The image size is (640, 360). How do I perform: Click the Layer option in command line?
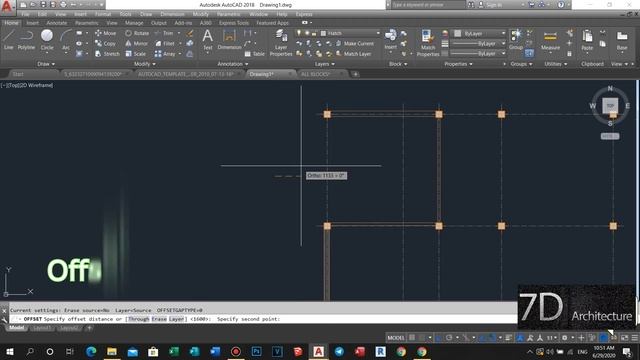pyautogui.click(x=176, y=319)
